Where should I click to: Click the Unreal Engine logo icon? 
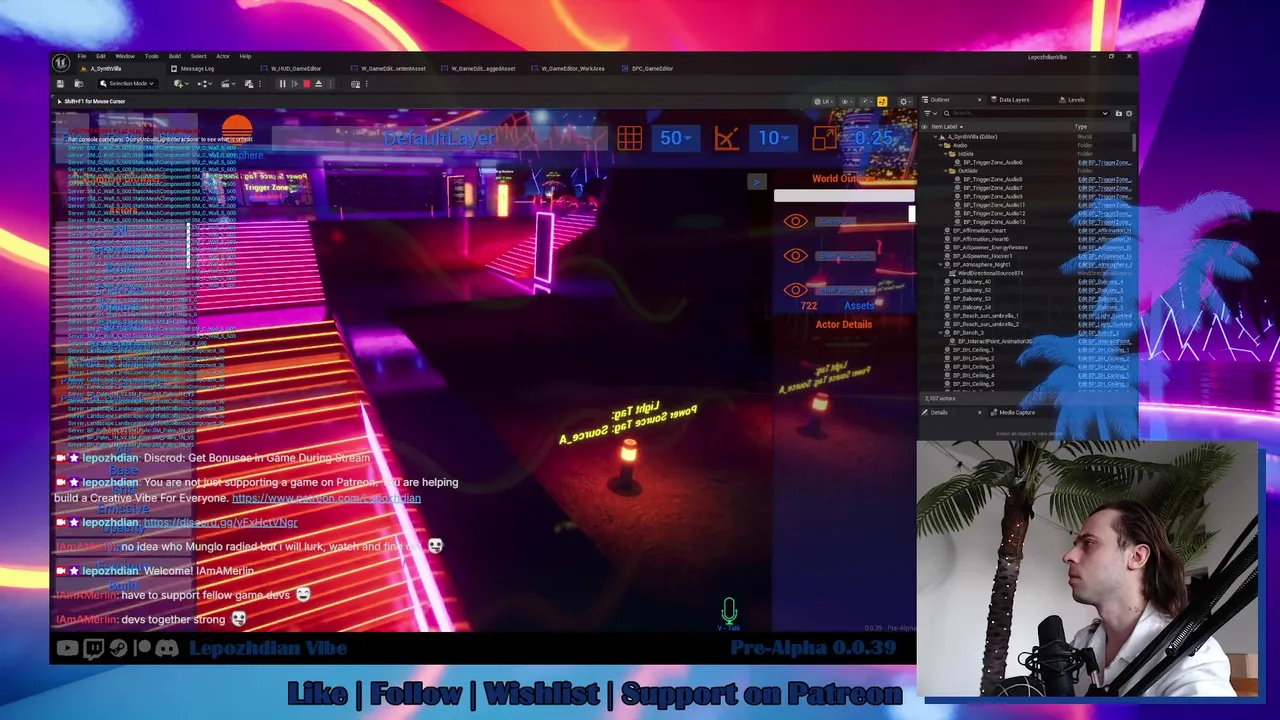[x=61, y=62]
